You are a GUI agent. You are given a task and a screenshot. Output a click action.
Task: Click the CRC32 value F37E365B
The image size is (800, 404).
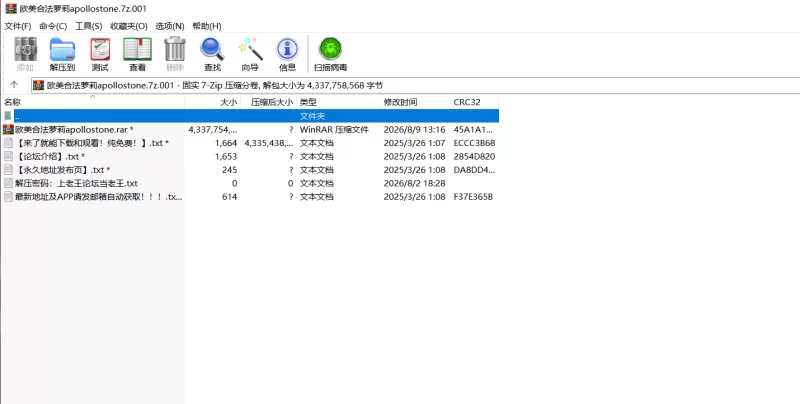[473, 197]
